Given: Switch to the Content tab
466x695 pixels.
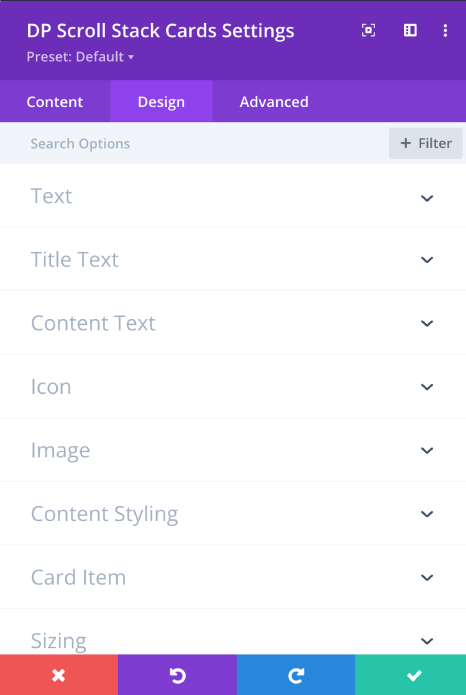Looking at the screenshot, I should click(55, 102).
